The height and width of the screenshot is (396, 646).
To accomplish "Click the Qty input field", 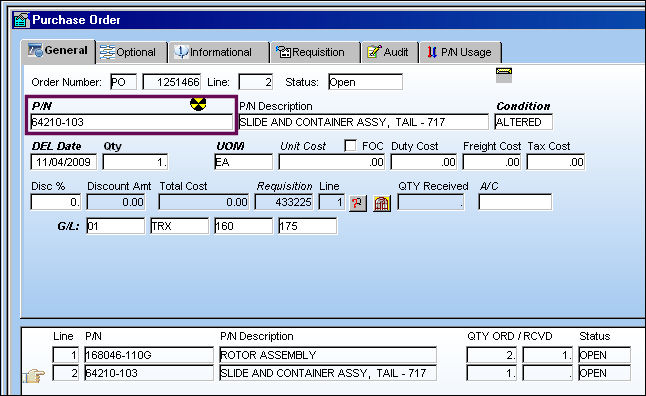I will (x=135, y=162).
